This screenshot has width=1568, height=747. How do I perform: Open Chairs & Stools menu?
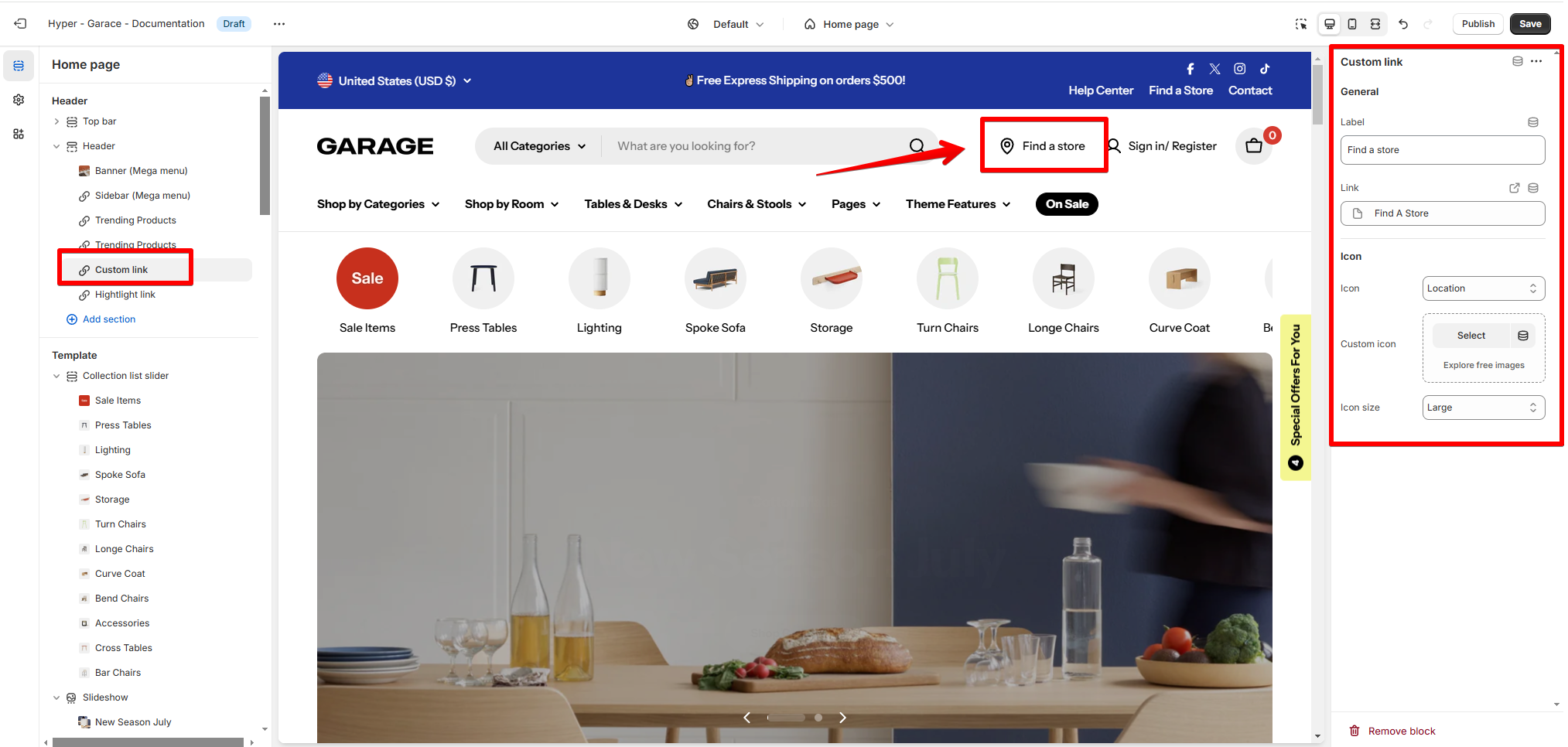click(757, 204)
